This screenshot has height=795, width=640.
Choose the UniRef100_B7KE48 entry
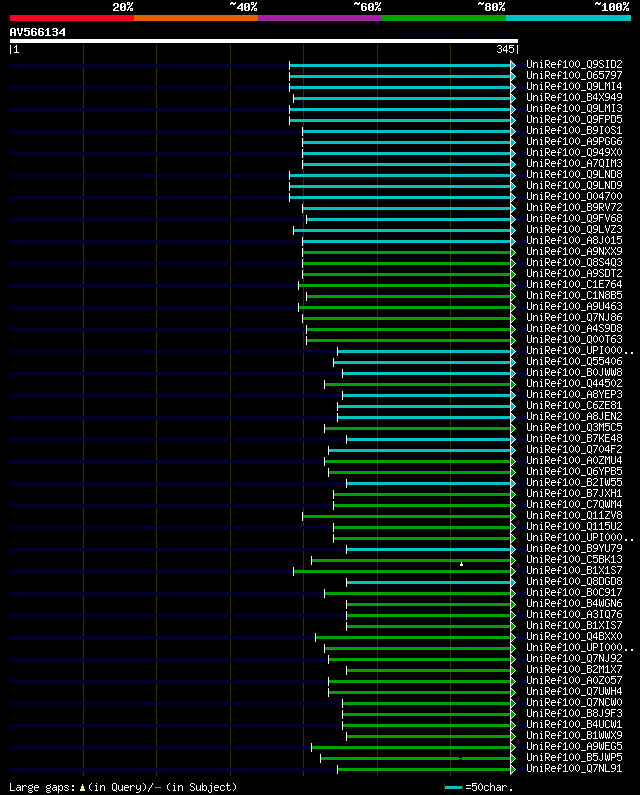click(574, 439)
